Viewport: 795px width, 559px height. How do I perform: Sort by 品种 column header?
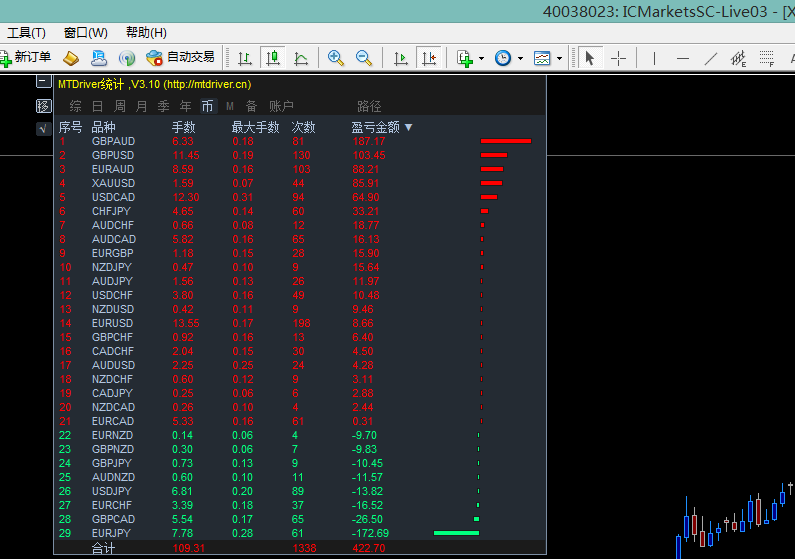(103, 127)
